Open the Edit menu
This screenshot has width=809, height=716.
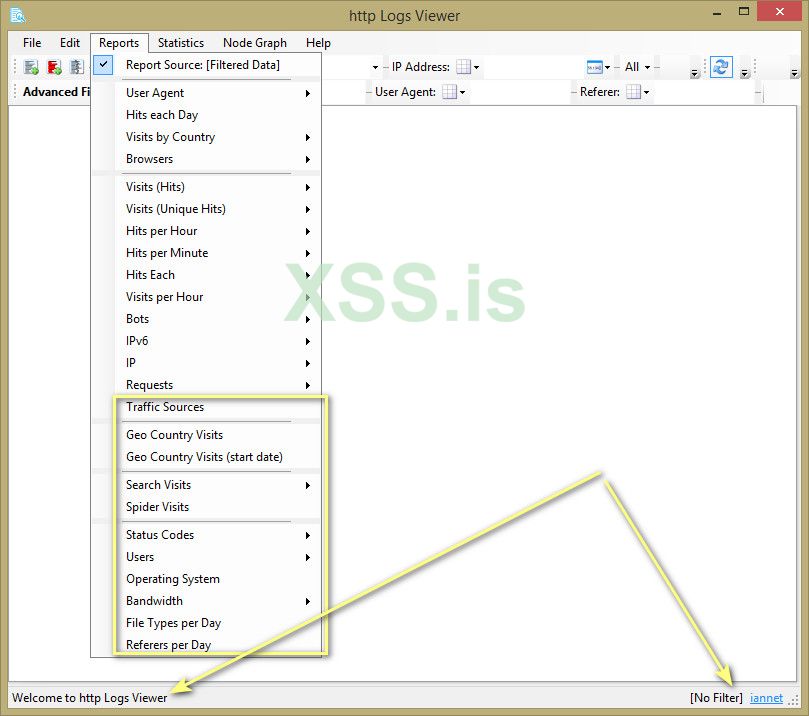point(70,43)
